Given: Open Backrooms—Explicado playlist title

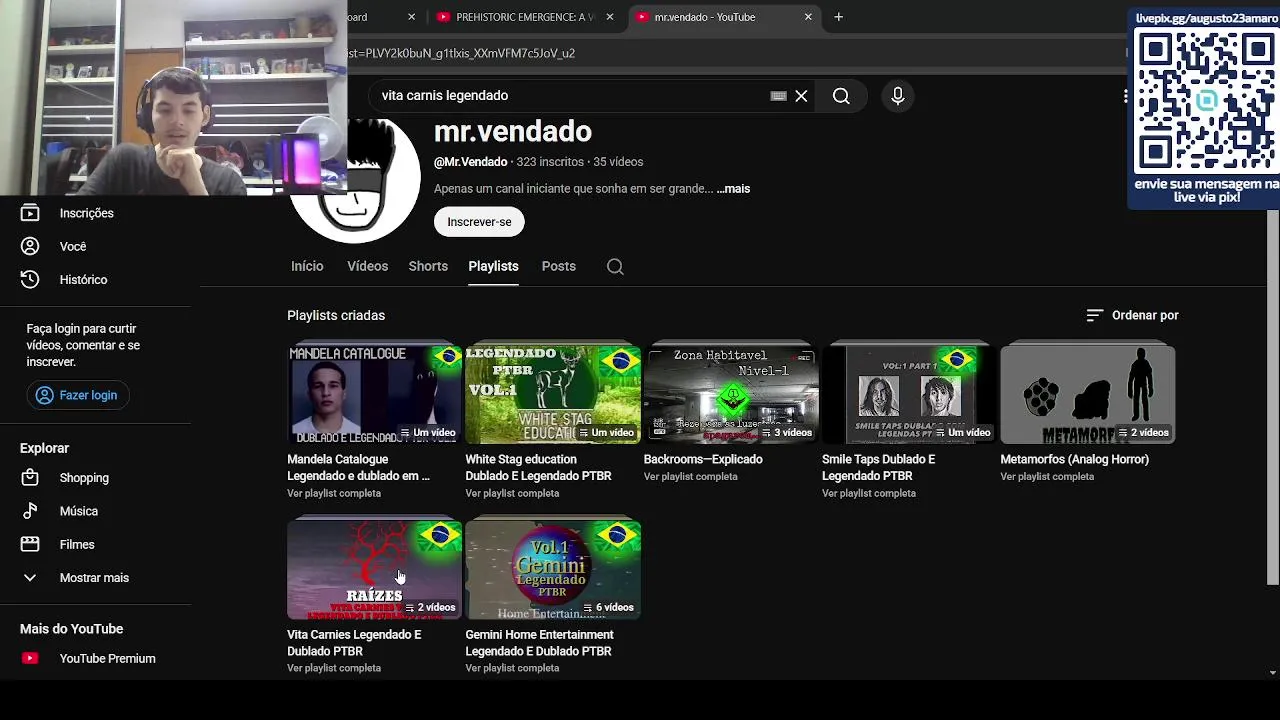Looking at the screenshot, I should [703, 460].
